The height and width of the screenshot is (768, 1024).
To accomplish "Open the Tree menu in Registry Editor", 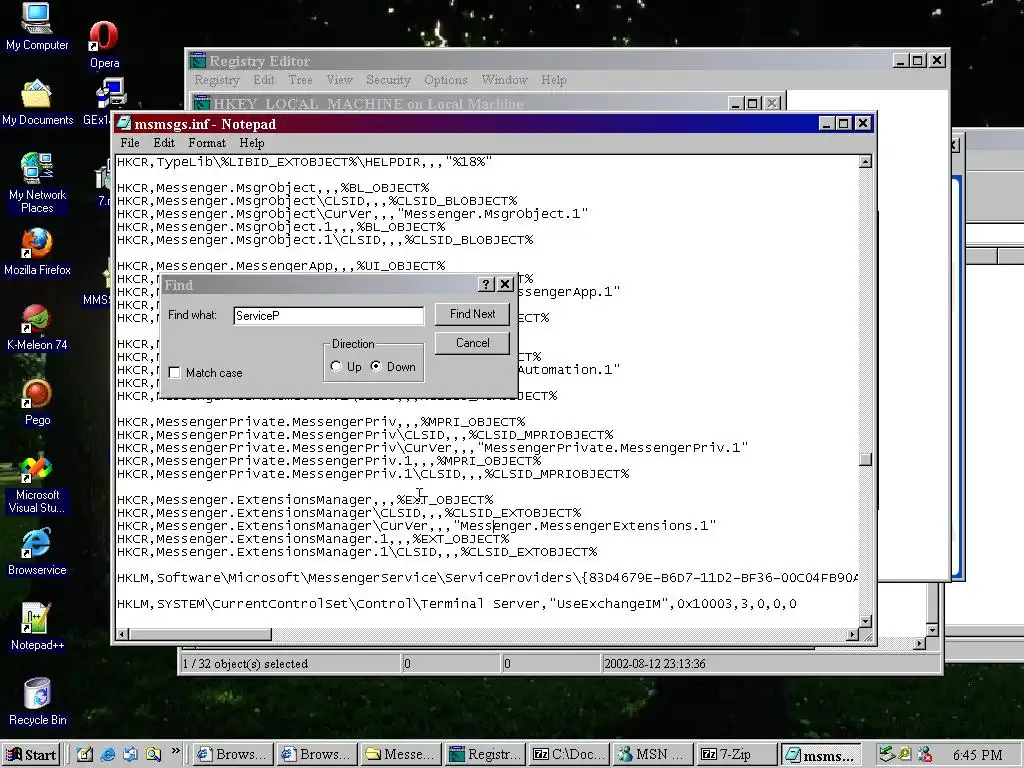I will click(300, 80).
